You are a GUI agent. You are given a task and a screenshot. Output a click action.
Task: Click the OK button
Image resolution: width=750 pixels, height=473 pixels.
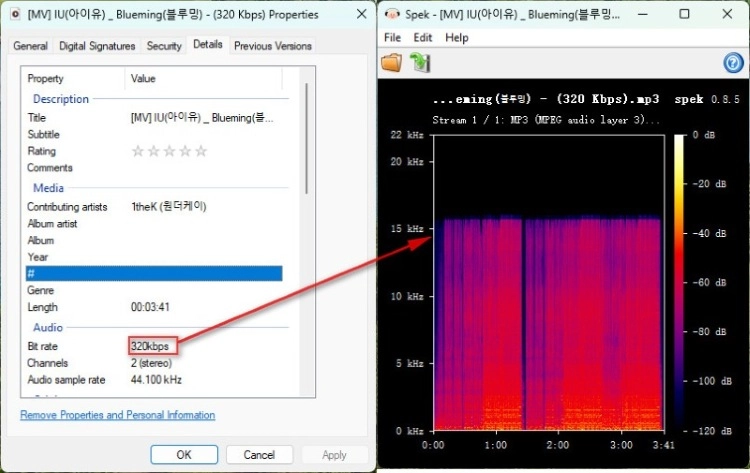(184, 454)
